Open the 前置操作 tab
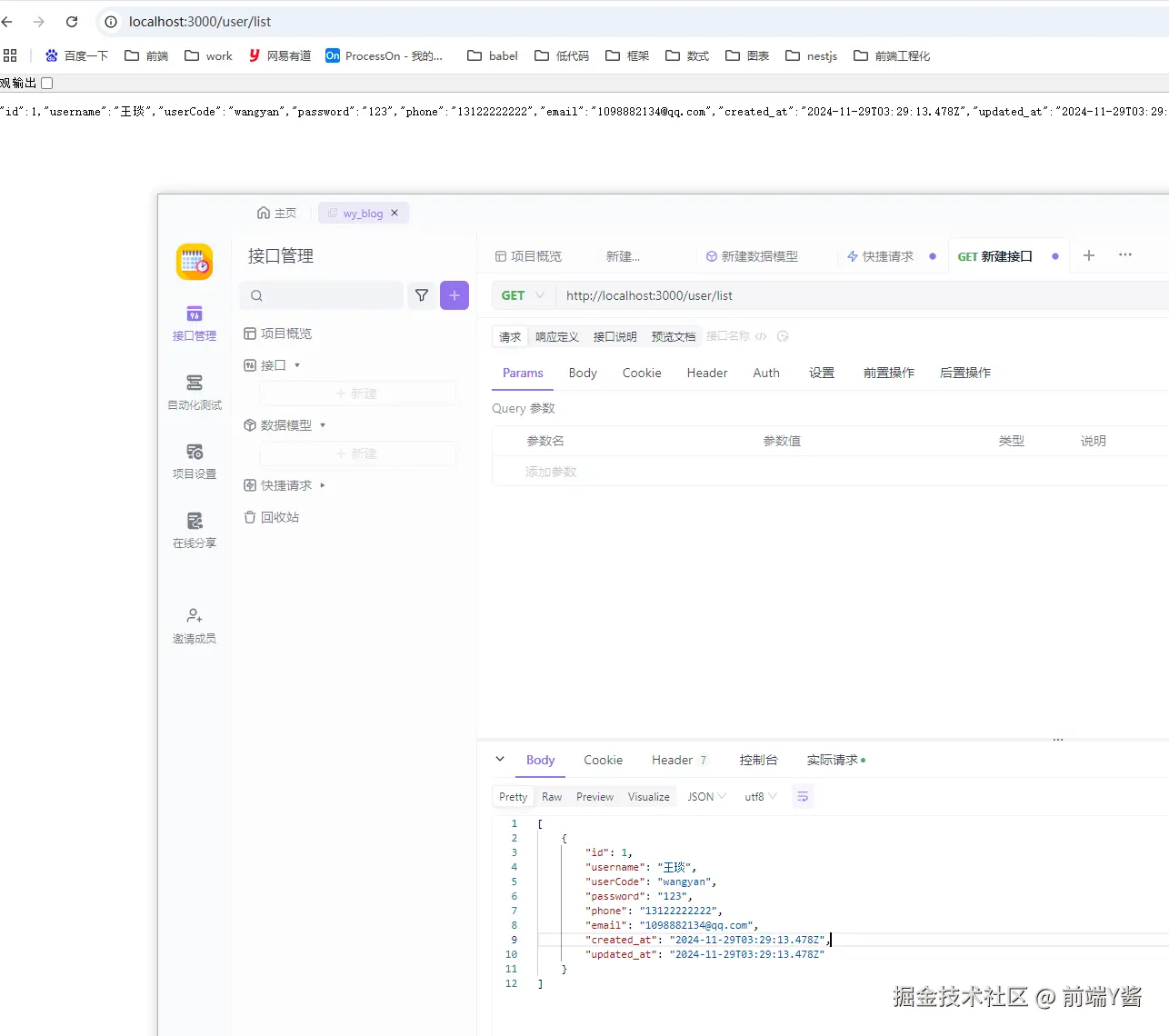 889,373
